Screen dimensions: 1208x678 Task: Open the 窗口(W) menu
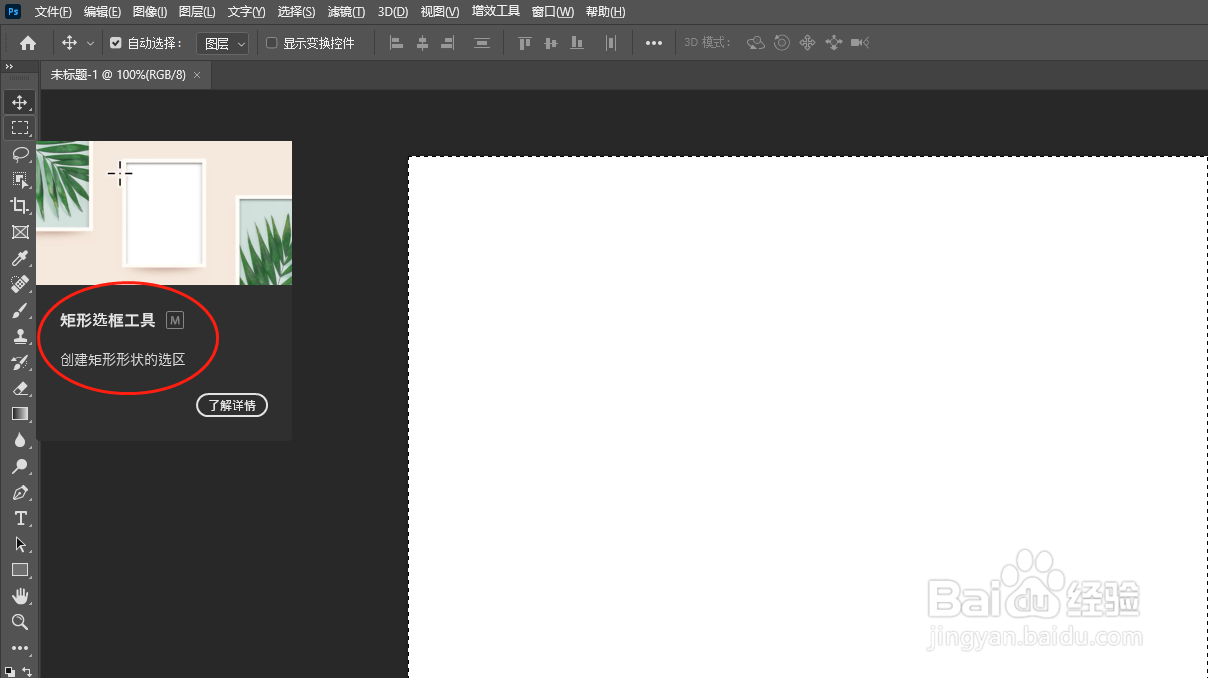553,11
